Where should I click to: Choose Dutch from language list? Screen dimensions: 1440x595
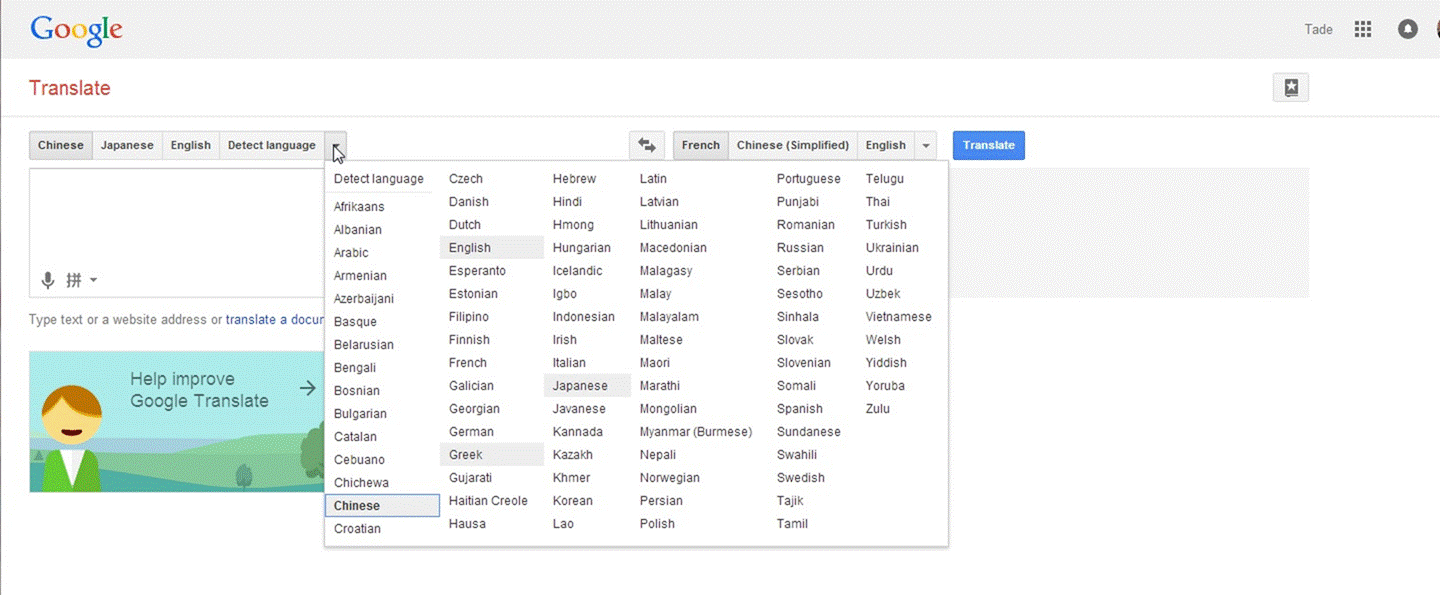pos(465,225)
